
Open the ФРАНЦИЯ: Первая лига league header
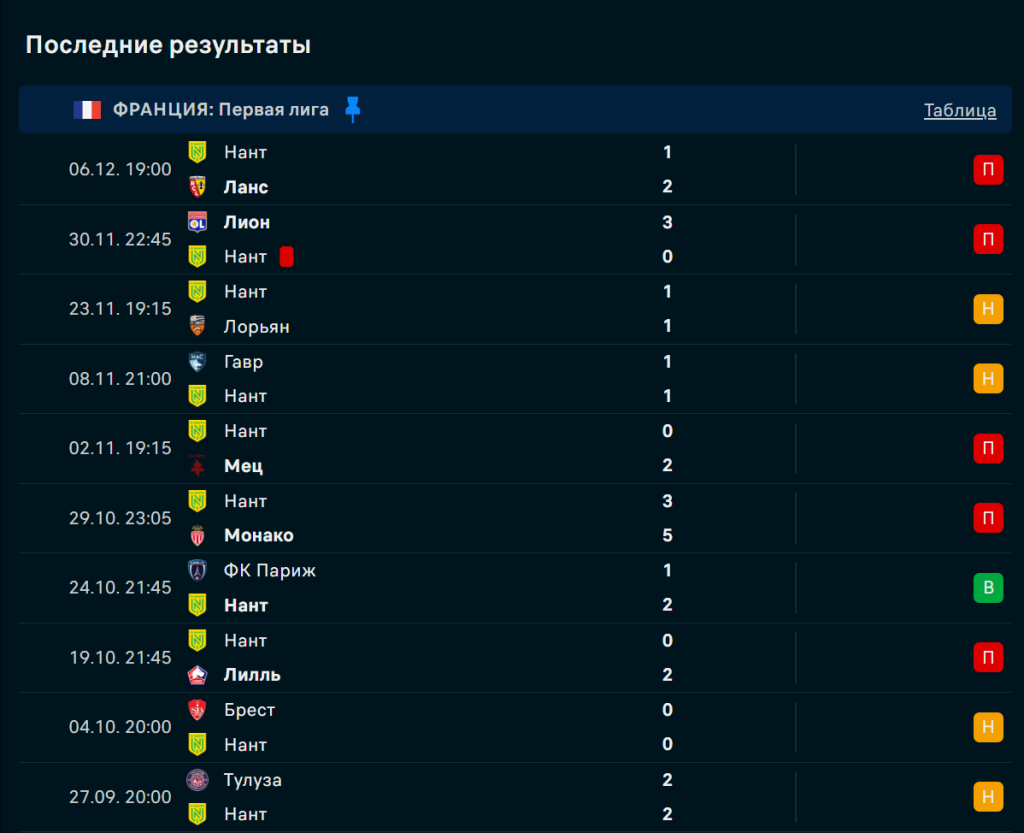pyautogui.click(x=220, y=110)
